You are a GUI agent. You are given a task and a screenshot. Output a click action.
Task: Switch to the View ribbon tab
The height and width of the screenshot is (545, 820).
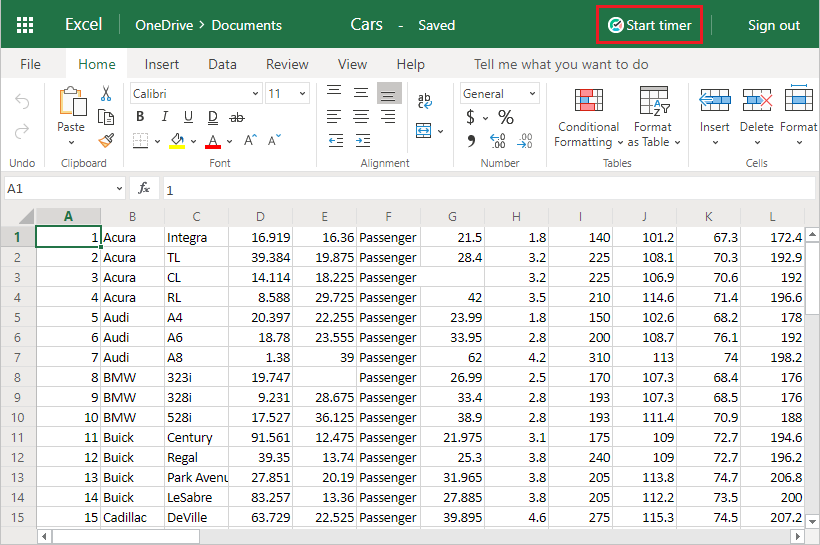(x=352, y=64)
